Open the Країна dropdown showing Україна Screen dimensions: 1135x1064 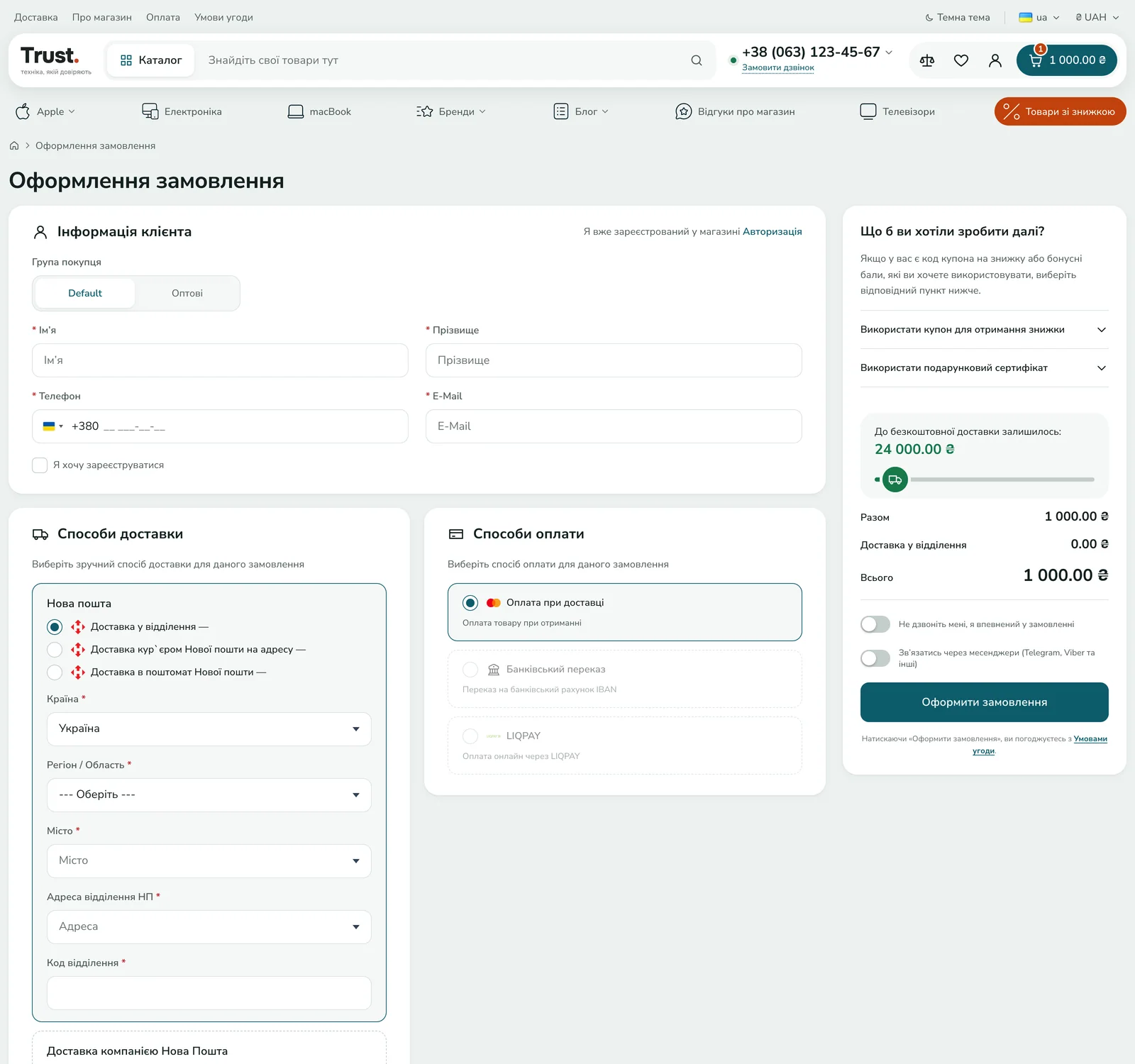(209, 729)
